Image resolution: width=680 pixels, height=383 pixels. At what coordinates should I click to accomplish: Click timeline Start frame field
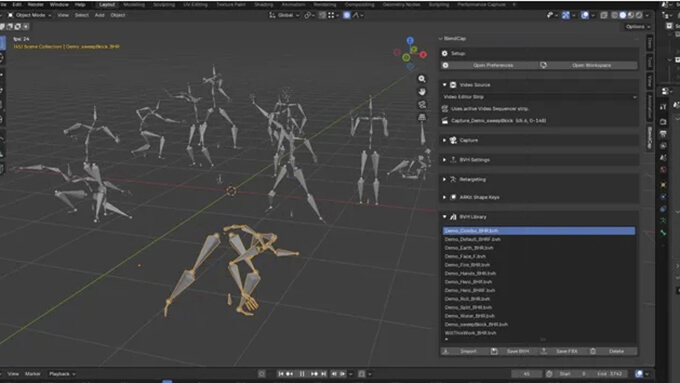point(572,373)
